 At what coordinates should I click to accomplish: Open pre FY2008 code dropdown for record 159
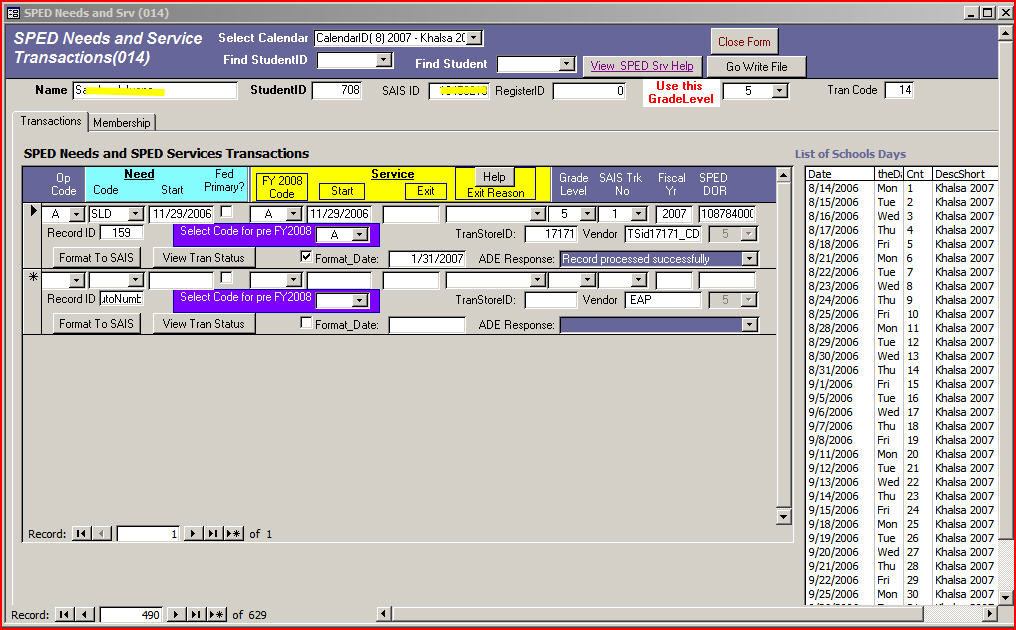tap(360, 235)
